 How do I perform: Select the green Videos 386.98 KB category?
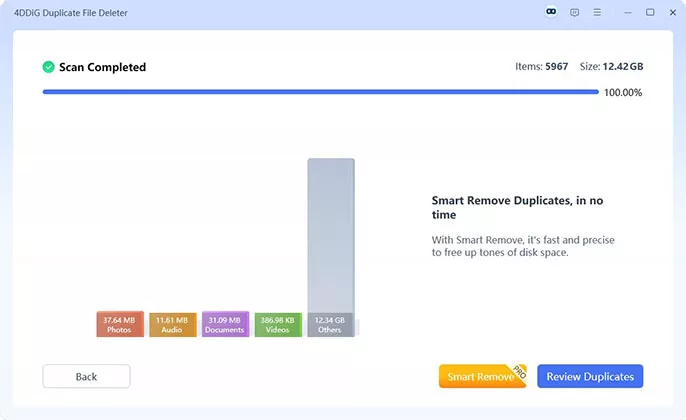[x=277, y=324]
